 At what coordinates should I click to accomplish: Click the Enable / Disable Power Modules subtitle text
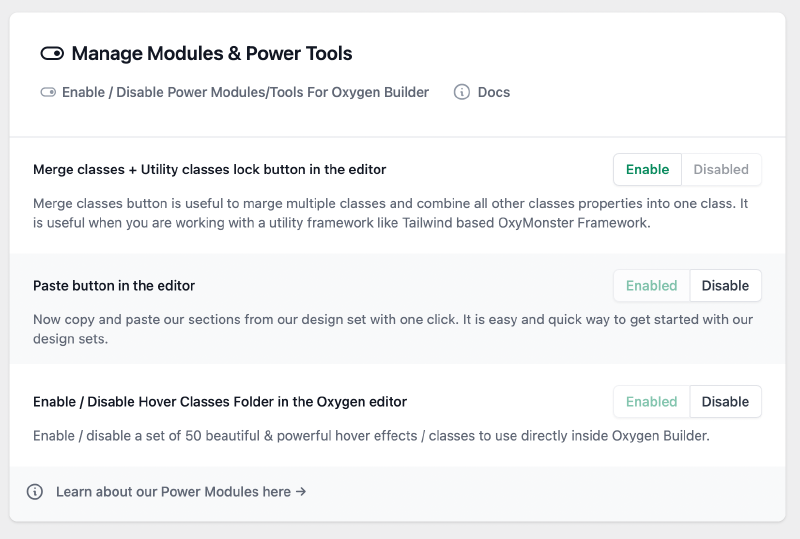245,92
